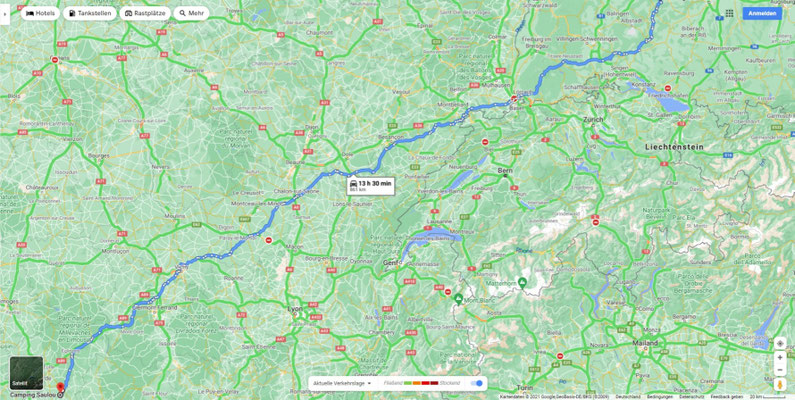The width and height of the screenshot is (795, 400).
Task: Click the my location target icon
Action: [x=780, y=344]
